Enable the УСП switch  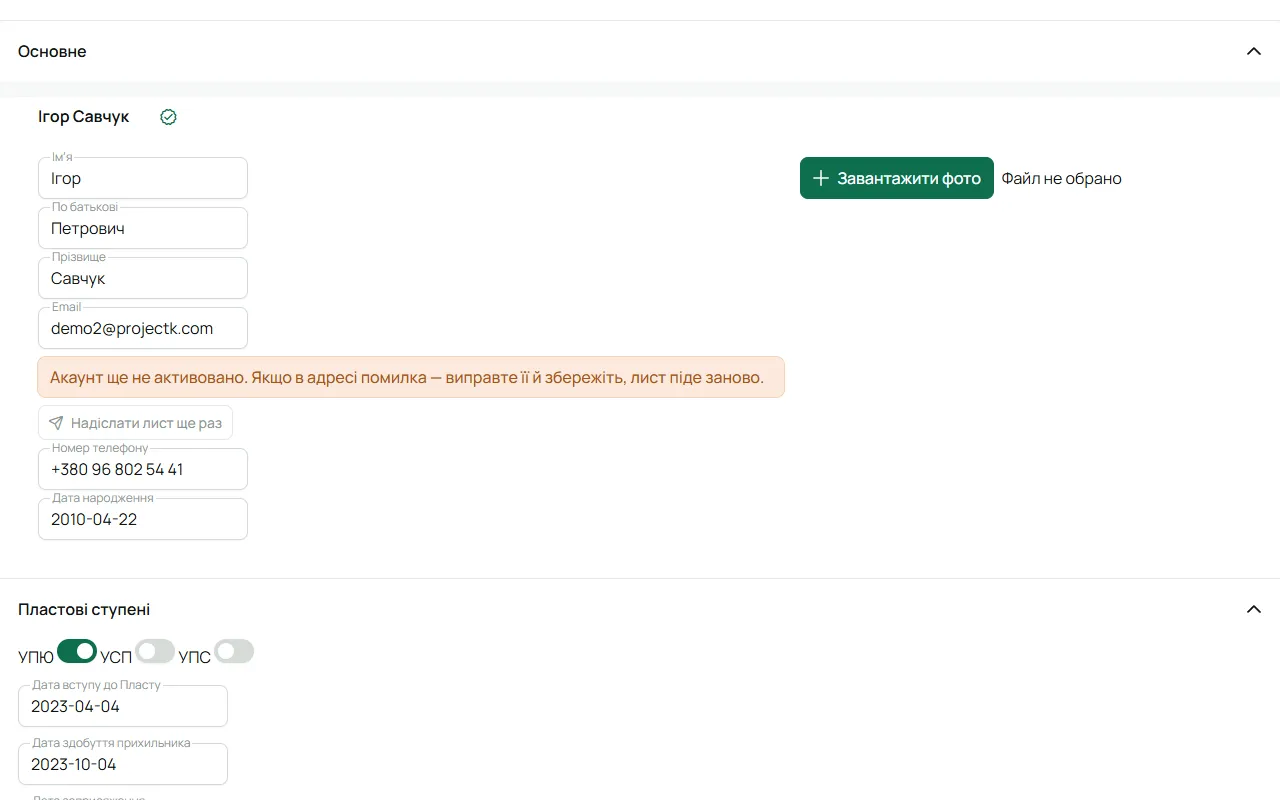coord(155,651)
